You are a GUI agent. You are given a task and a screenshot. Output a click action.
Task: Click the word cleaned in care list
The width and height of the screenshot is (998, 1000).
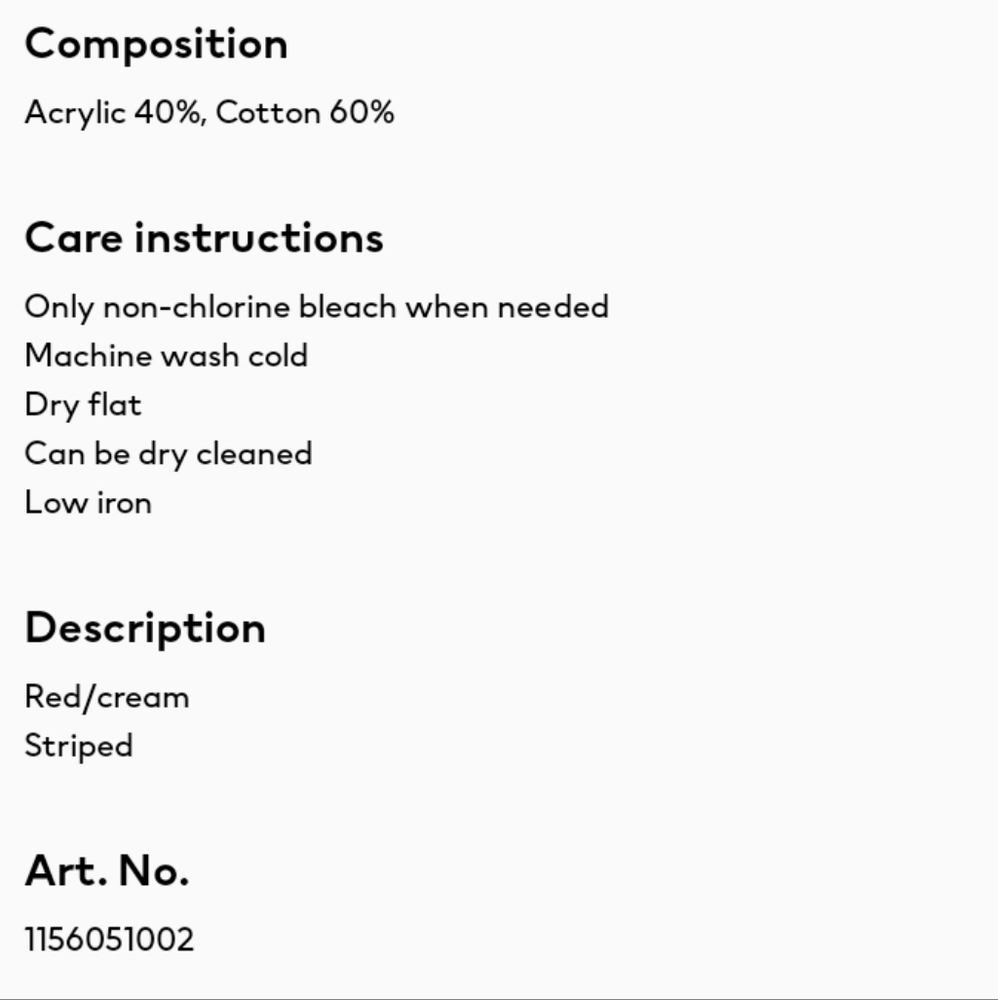(x=254, y=454)
